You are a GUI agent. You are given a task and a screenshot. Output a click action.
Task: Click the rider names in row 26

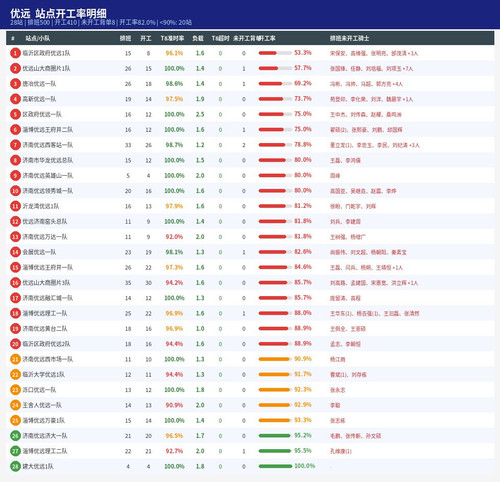[x=355, y=436]
